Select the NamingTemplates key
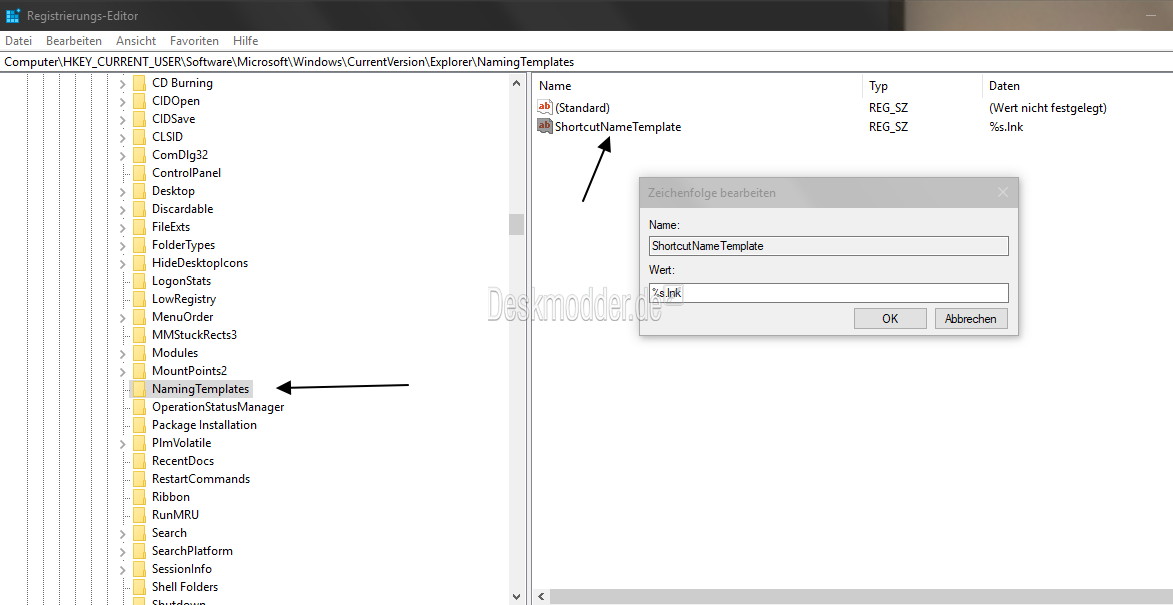Viewport: 1173px width, 605px height. point(200,389)
